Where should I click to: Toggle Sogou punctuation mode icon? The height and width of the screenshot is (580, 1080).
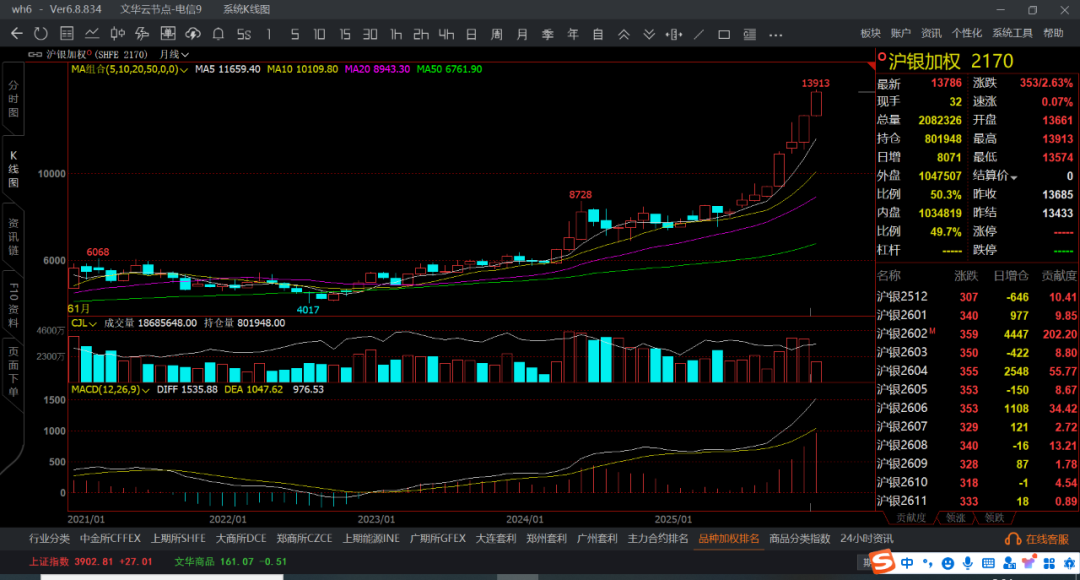click(x=928, y=563)
